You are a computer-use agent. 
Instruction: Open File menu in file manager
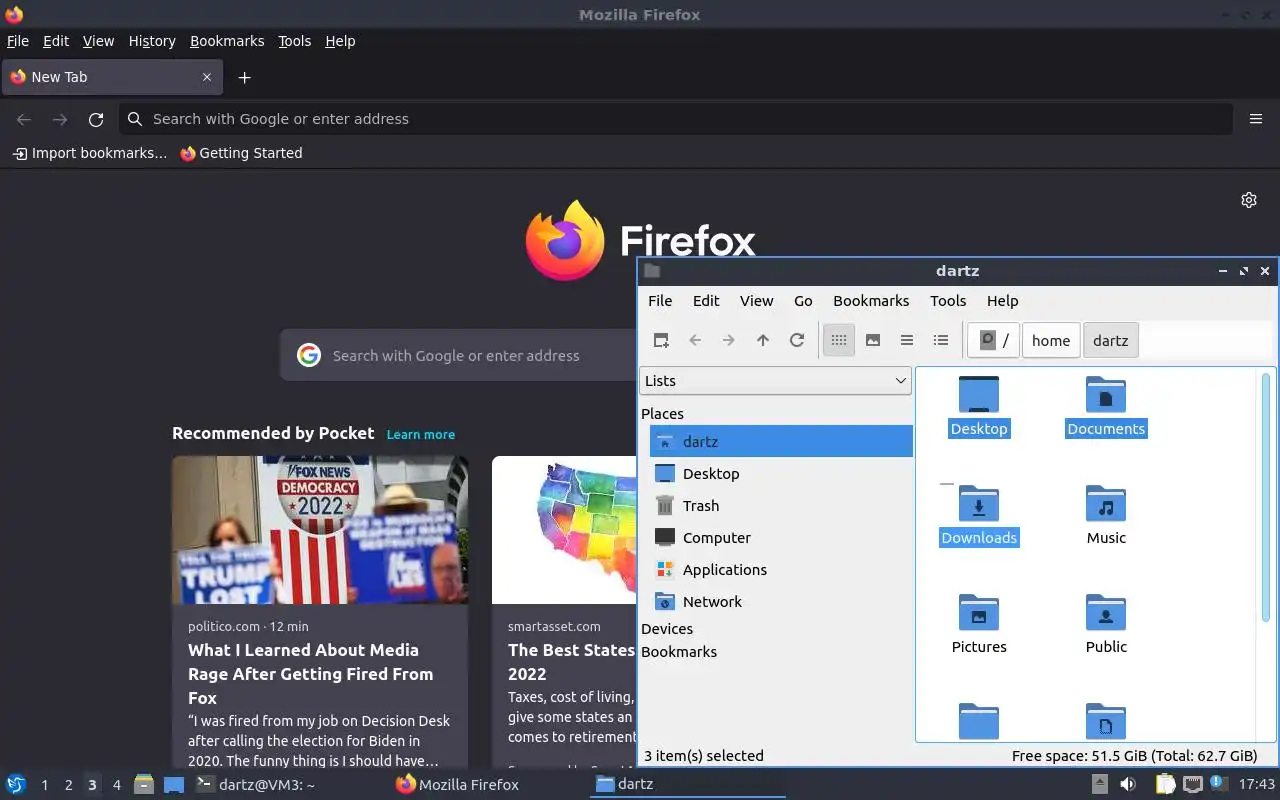click(x=660, y=300)
